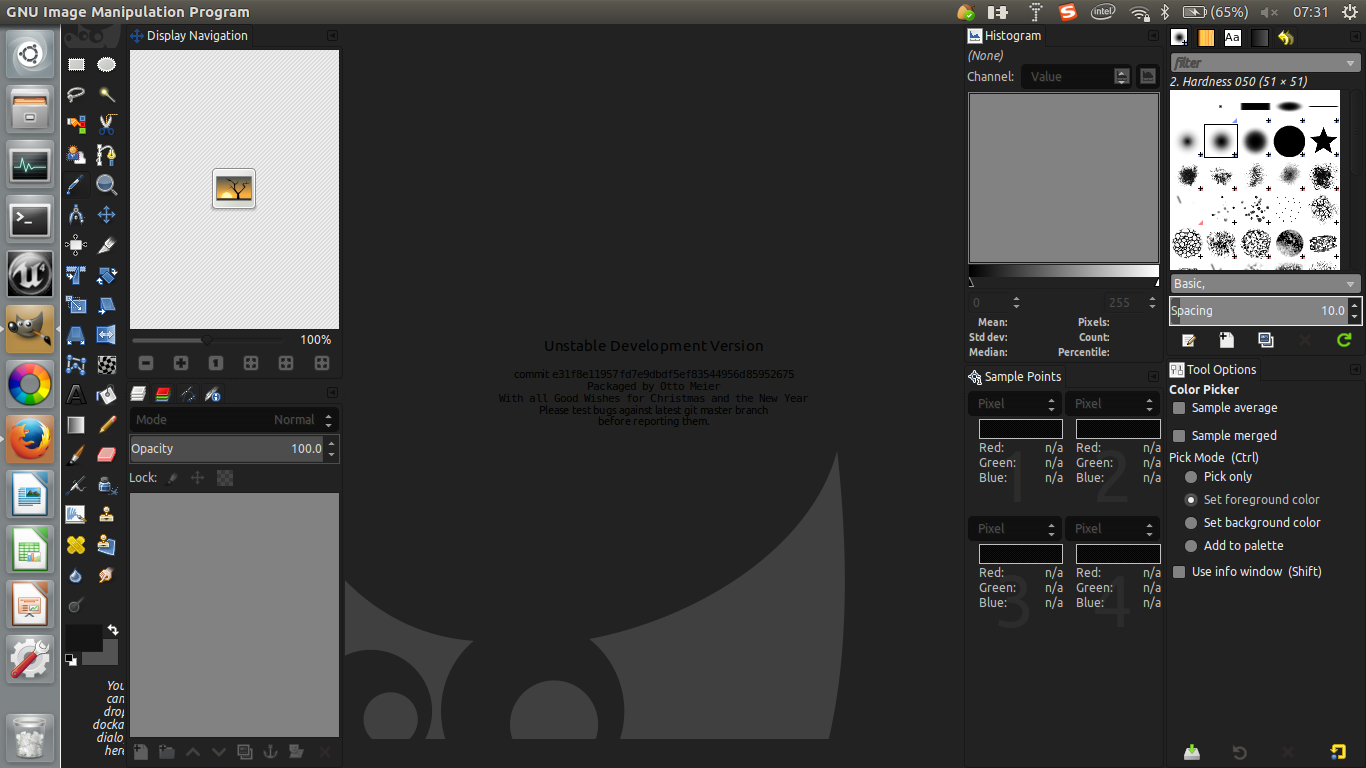This screenshot has width=1366, height=768.
Task: Select the Smudge finger tool
Action: click(x=106, y=575)
